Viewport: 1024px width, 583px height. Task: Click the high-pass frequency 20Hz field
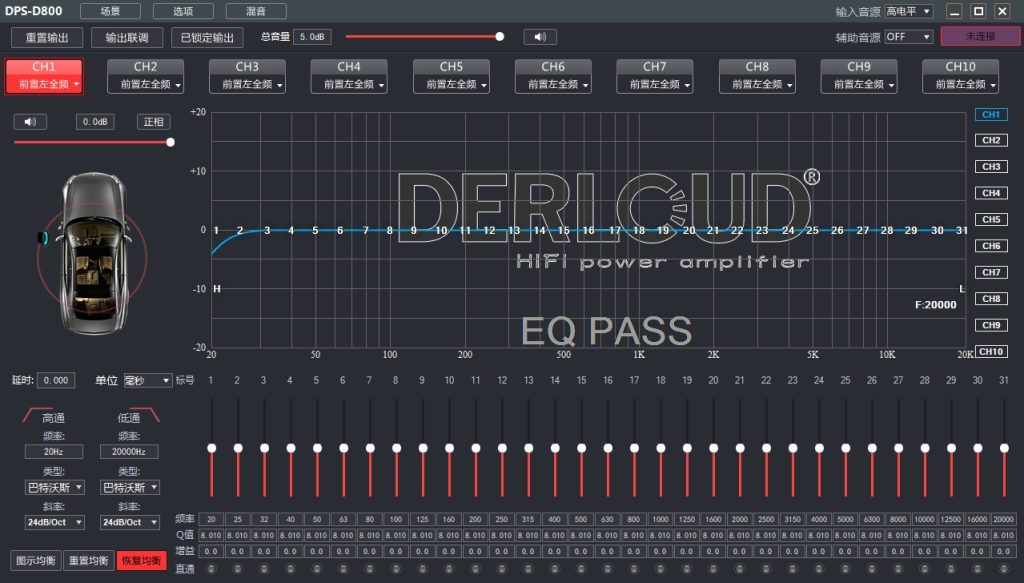pos(54,451)
